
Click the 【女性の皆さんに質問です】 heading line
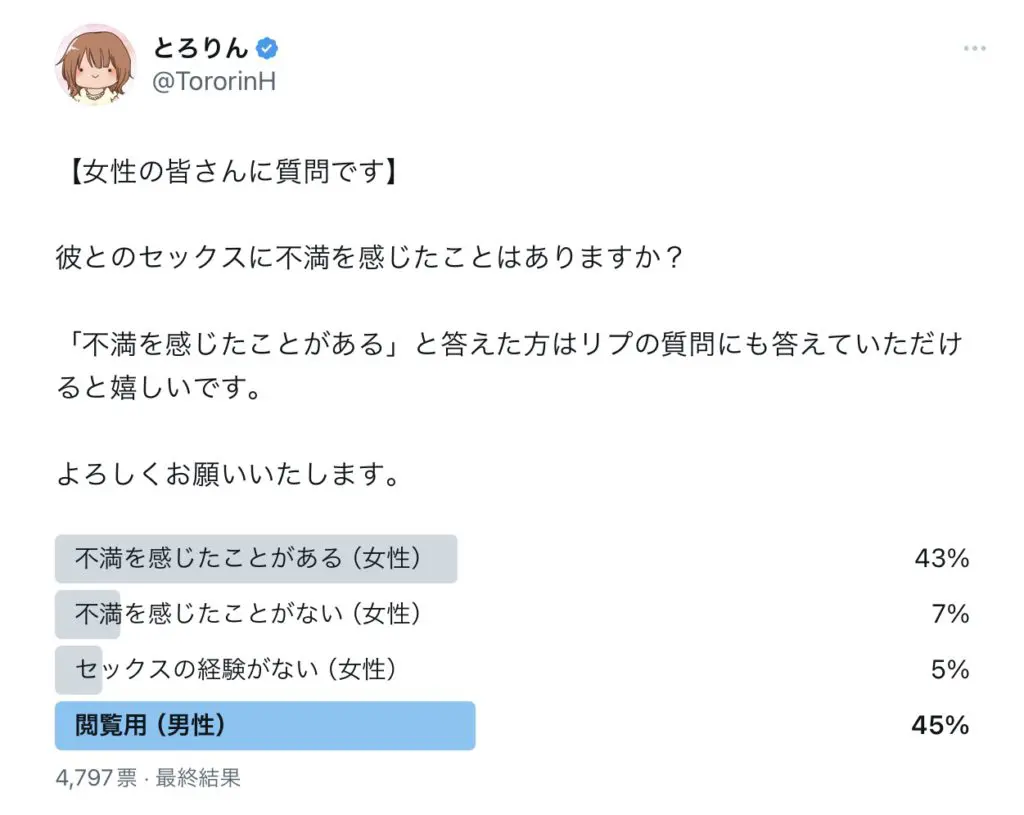click(x=232, y=172)
